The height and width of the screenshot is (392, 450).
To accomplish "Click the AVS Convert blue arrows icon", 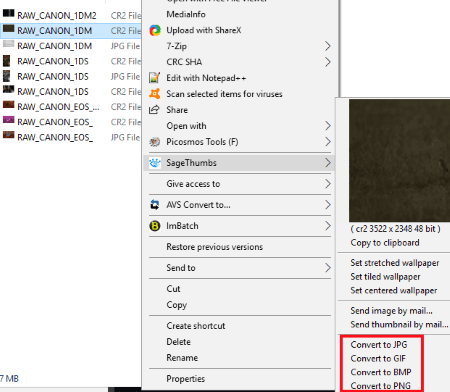I will (154, 205).
